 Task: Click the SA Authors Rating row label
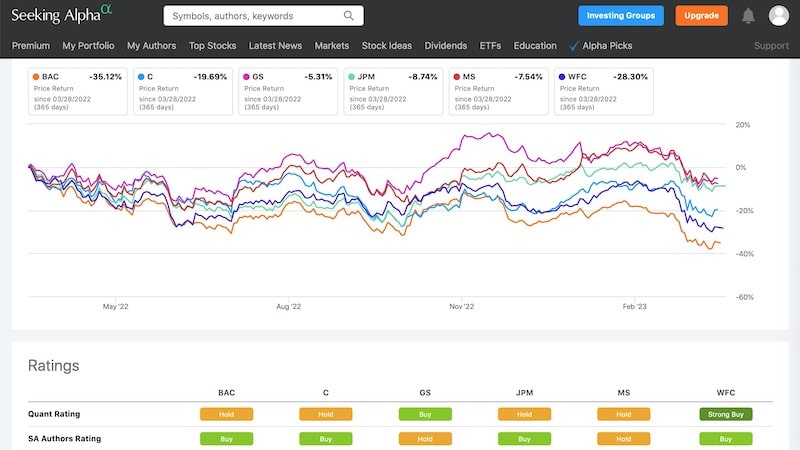tap(64, 438)
